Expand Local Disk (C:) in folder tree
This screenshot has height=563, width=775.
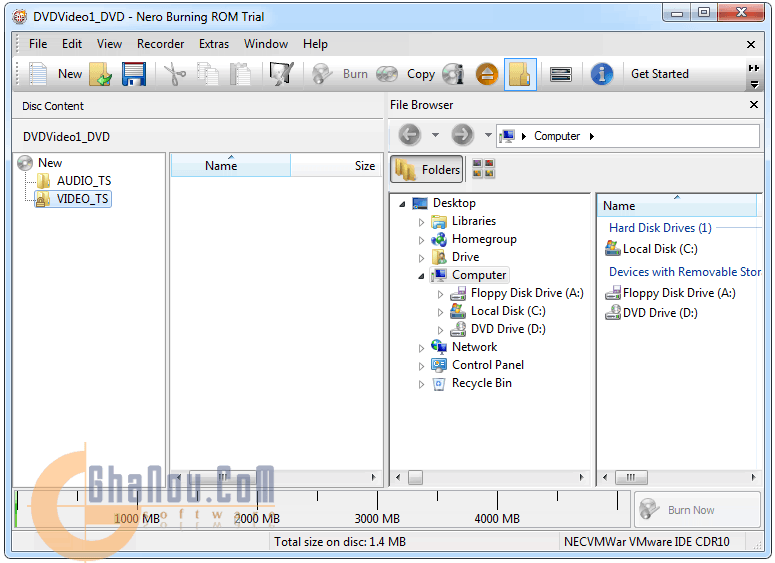point(440,312)
